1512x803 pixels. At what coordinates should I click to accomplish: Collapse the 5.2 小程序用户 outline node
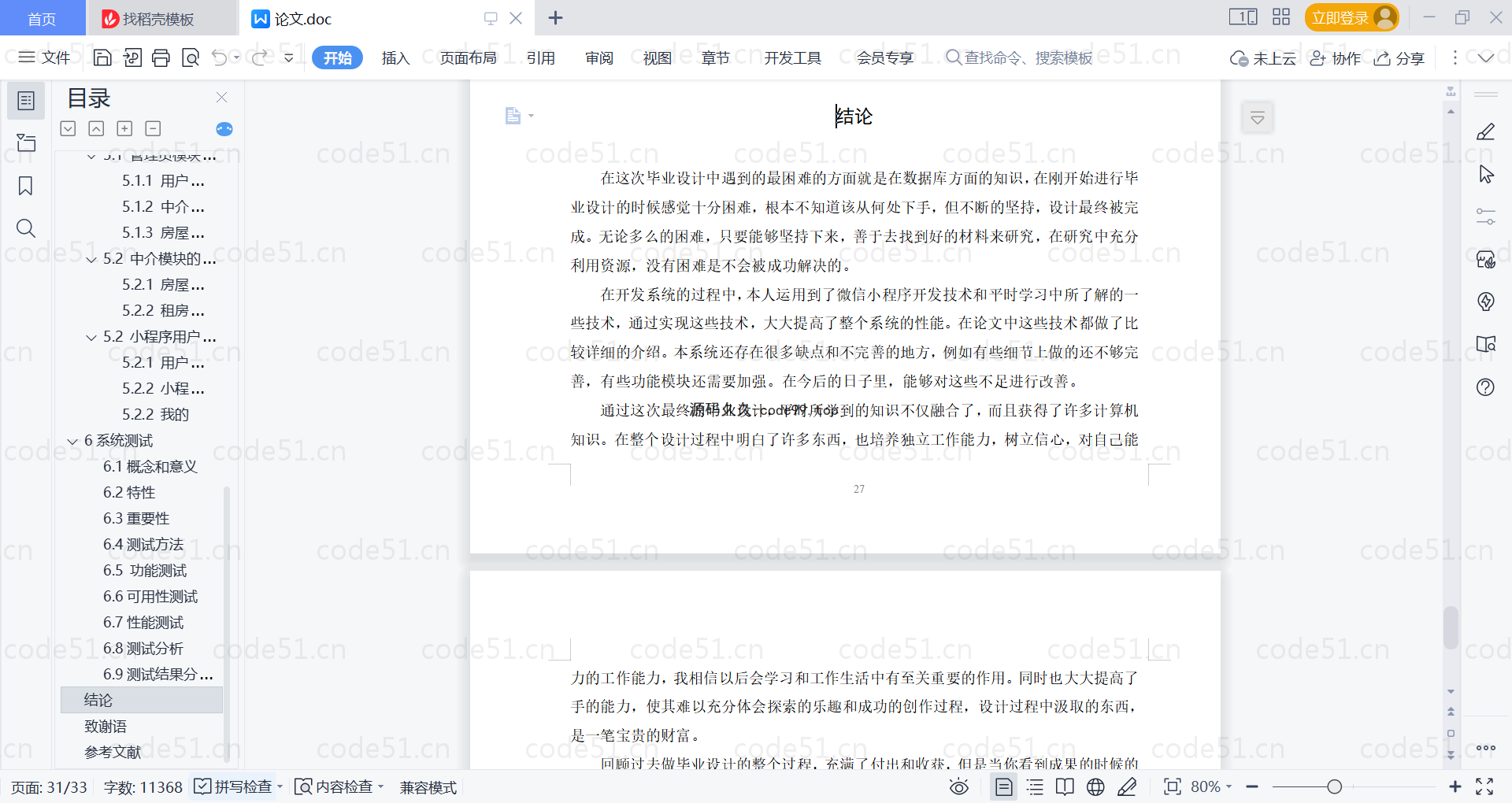tap(91, 338)
